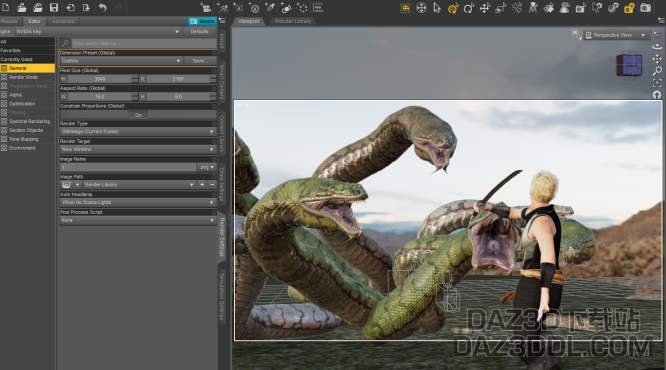This screenshot has height=370, width=666.
Task: Open Dimension Preset Custom dropdown
Action: (x=121, y=61)
